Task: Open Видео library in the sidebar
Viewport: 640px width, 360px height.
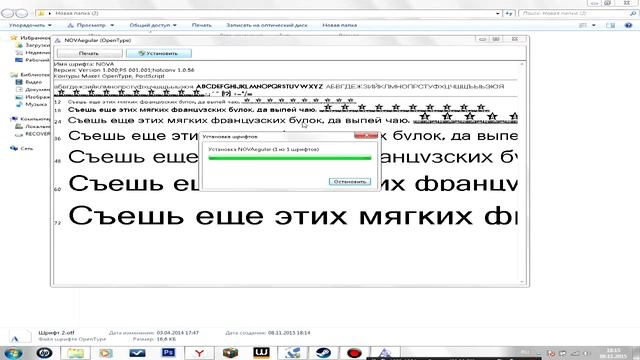Action: click(30, 82)
